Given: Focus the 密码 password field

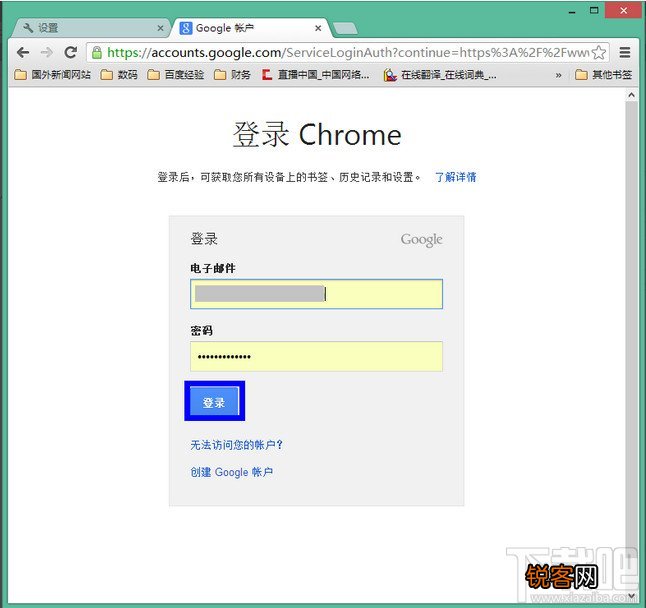Looking at the screenshot, I should pos(316,356).
